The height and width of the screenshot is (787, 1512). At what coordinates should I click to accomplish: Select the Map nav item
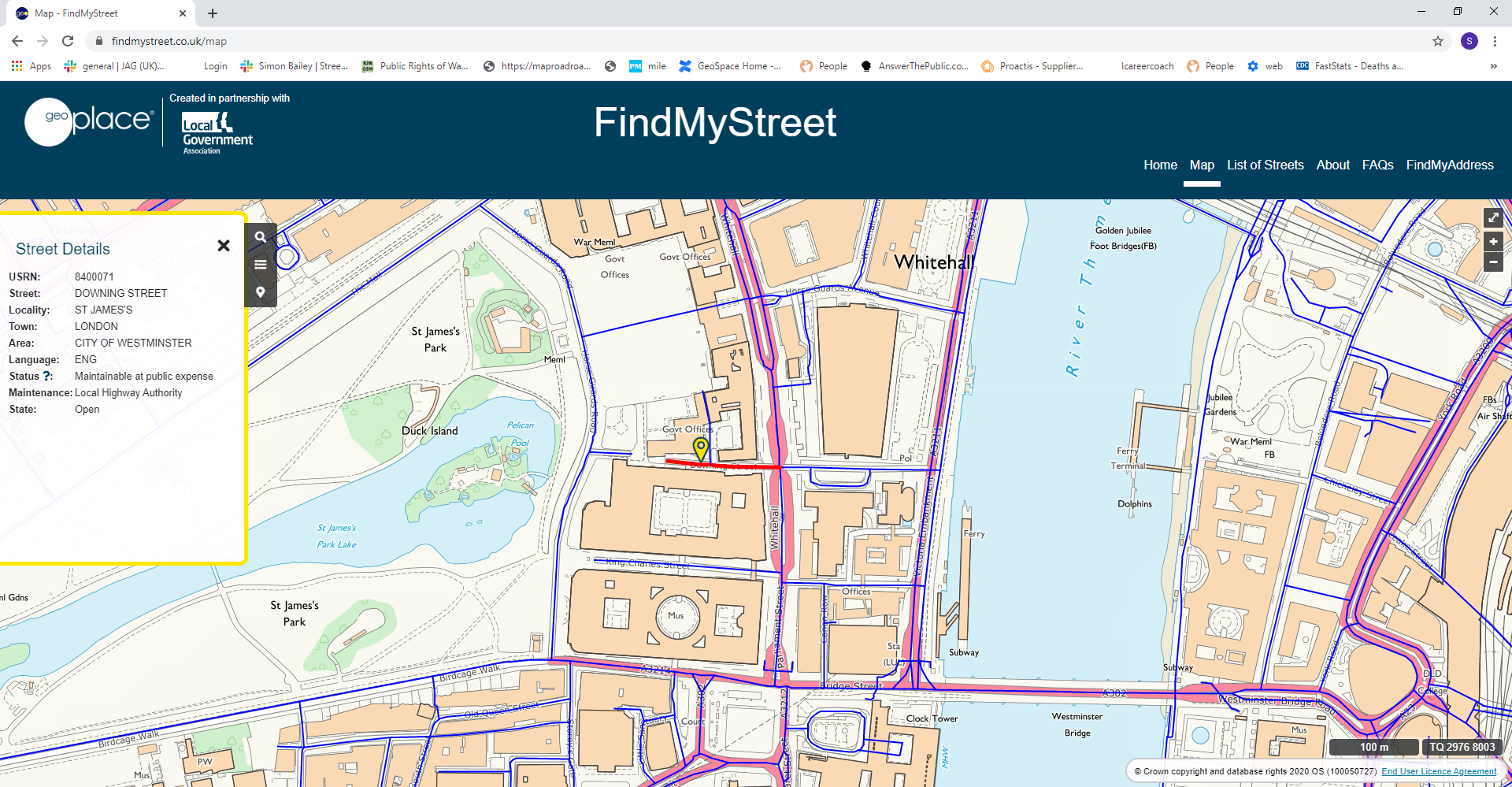[x=1202, y=165]
